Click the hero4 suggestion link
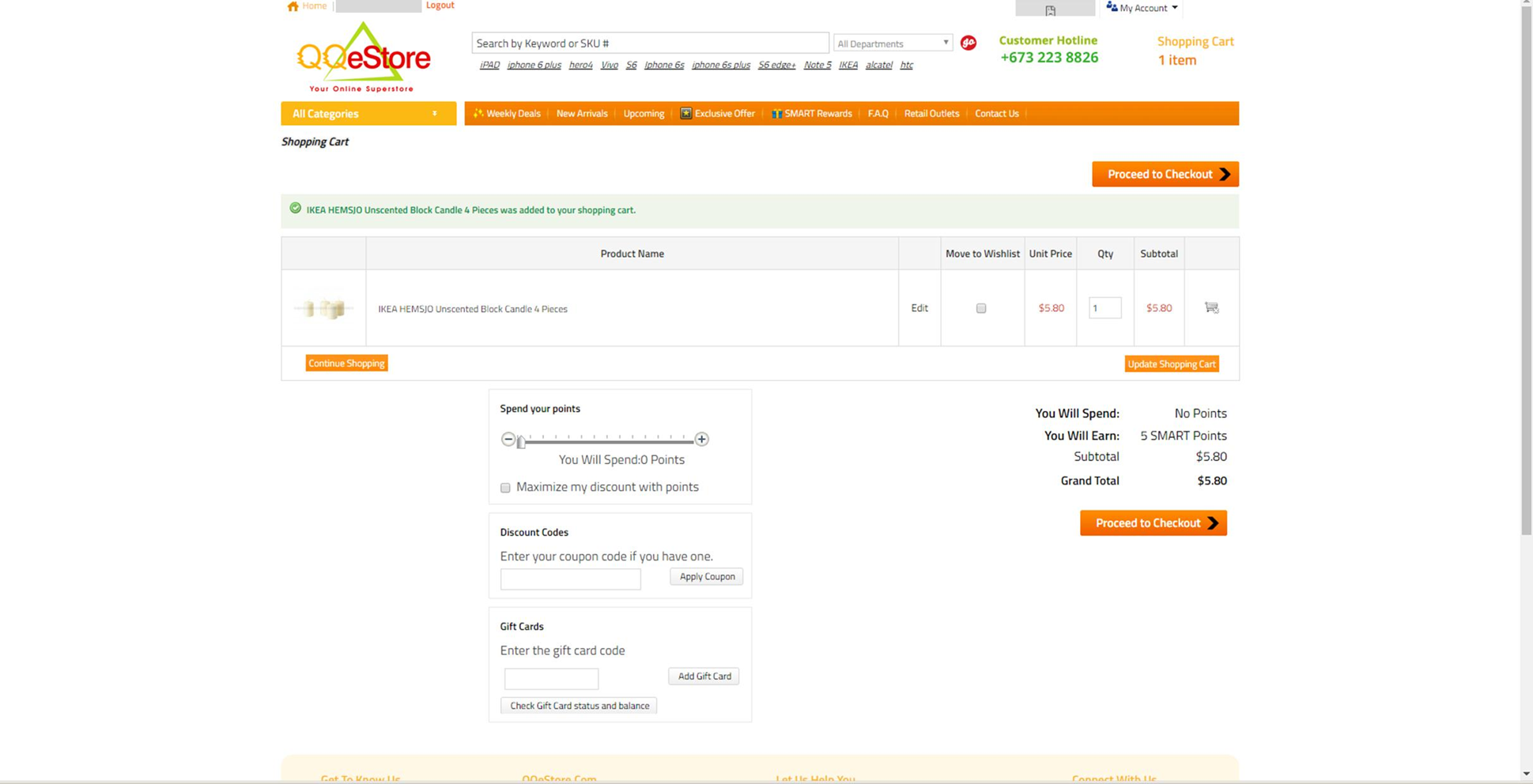Viewport: 1533px width, 784px height. [x=580, y=65]
